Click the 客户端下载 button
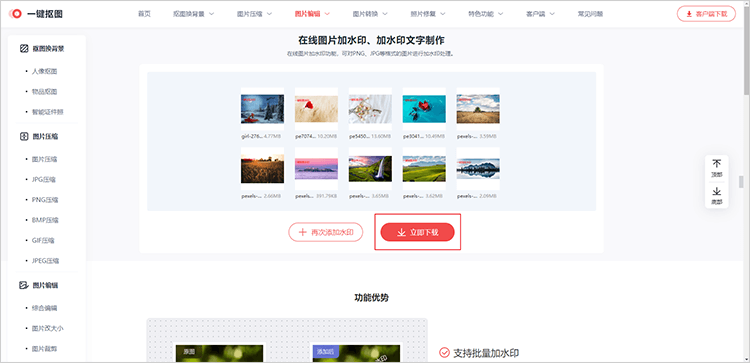The height and width of the screenshot is (363, 750). [706, 14]
